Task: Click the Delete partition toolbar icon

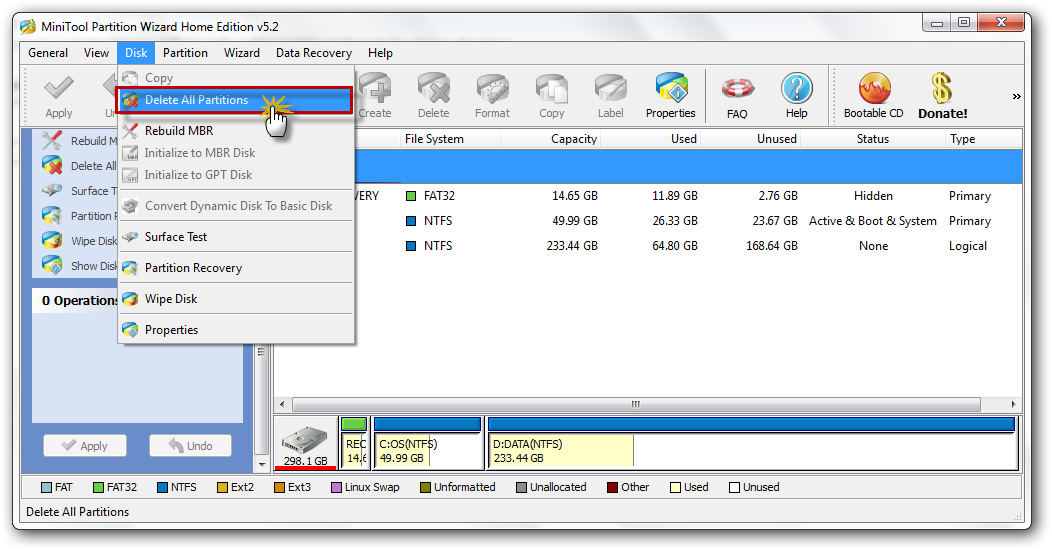Action: click(434, 88)
